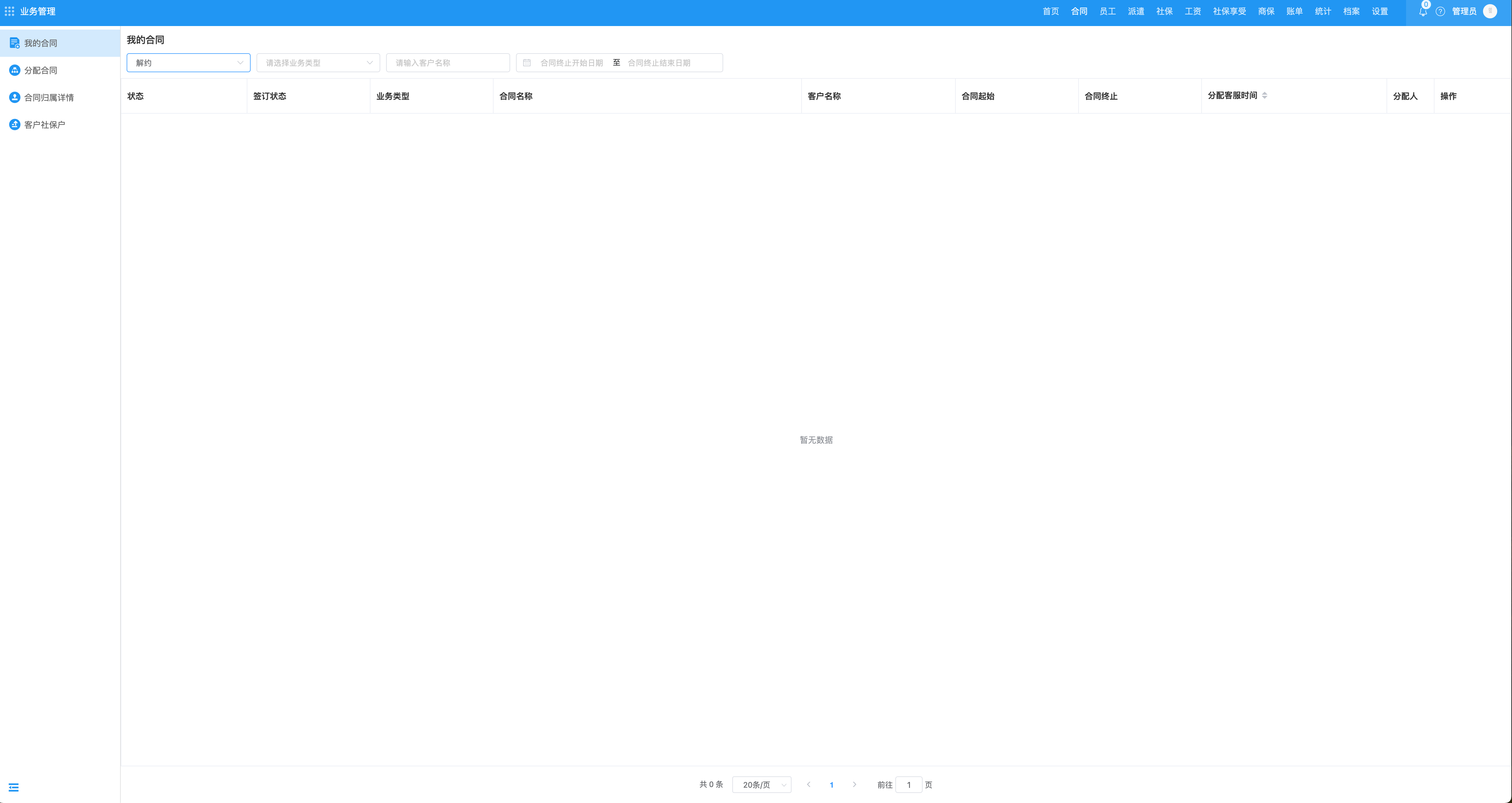The width and height of the screenshot is (1512, 803).
Task: Select 合同归属详情 in the sidebar
Action: (x=60, y=97)
